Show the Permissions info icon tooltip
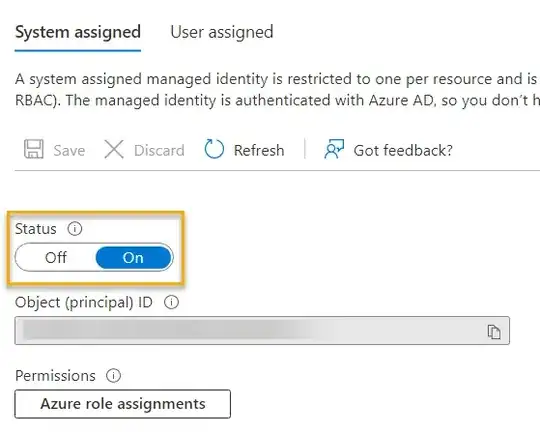The height and width of the screenshot is (433, 540). [x=113, y=375]
